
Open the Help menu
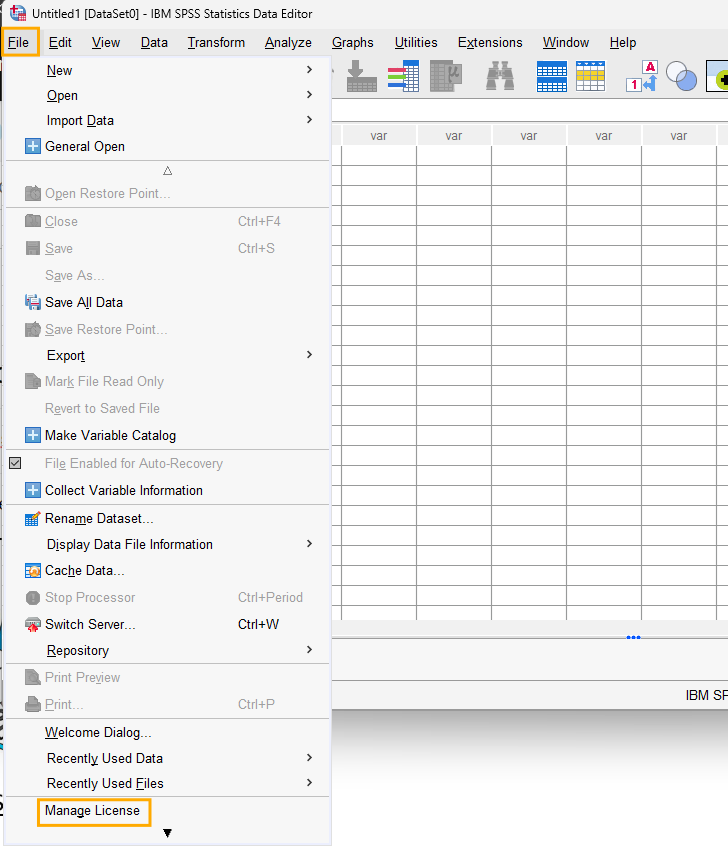[623, 42]
